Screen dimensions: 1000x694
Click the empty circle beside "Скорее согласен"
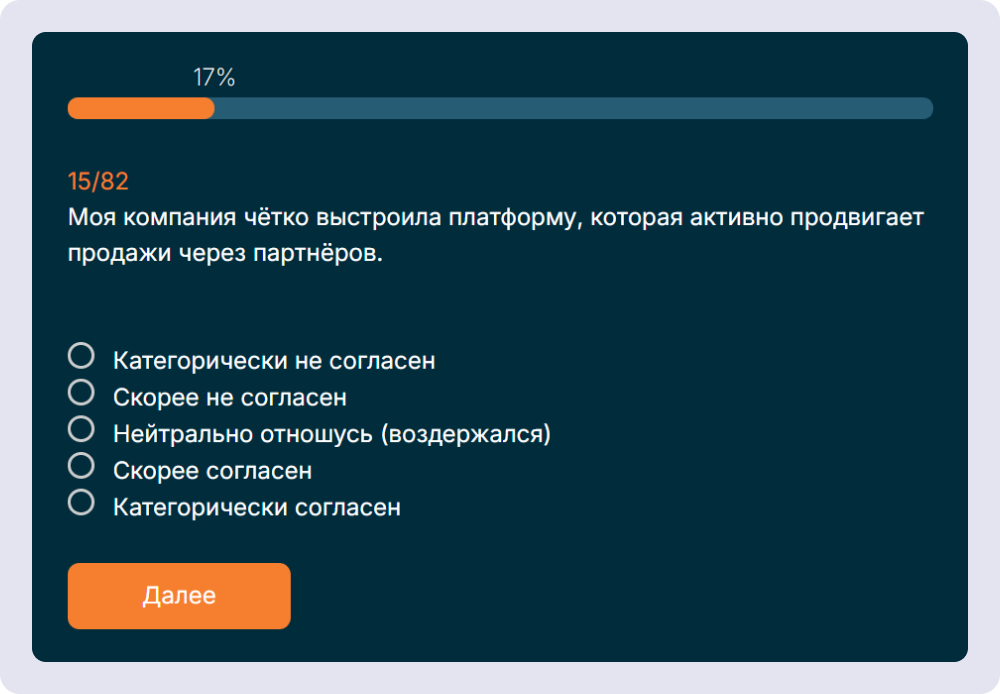pyautogui.click(x=80, y=469)
